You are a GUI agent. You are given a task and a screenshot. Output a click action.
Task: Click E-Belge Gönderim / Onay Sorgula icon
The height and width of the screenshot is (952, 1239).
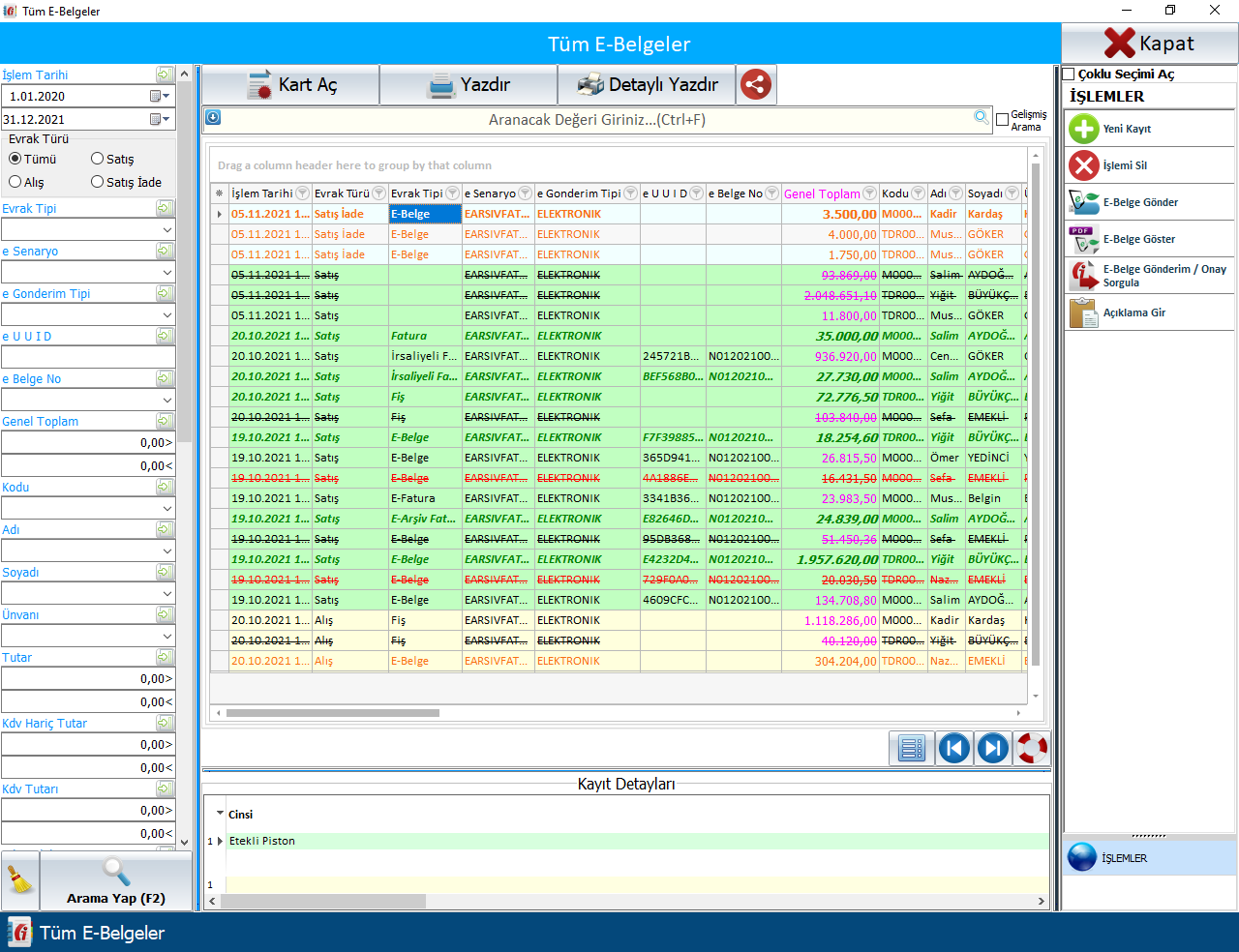pyautogui.click(x=1083, y=276)
